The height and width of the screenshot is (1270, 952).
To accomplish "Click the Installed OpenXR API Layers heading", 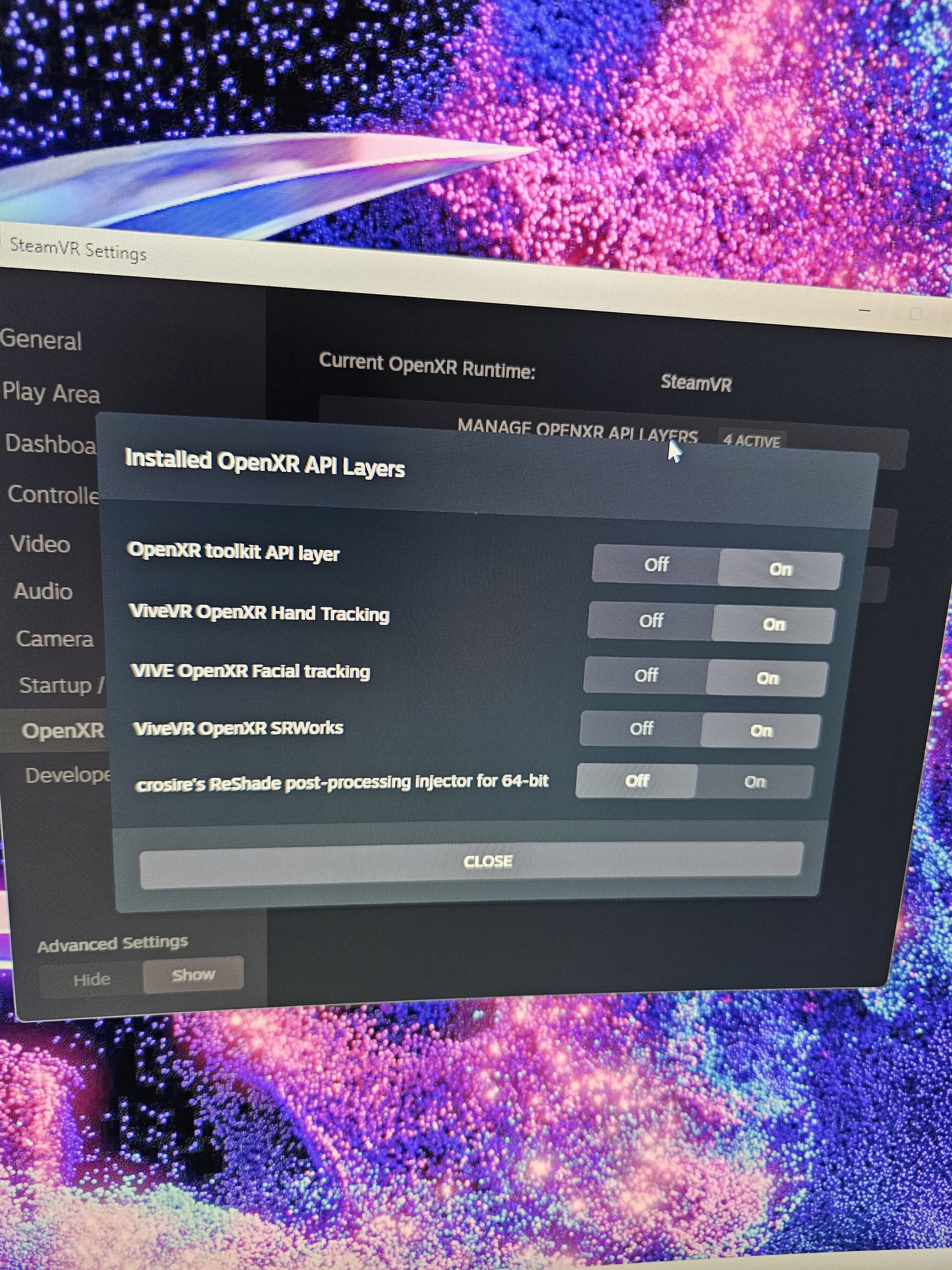I will coord(265,463).
